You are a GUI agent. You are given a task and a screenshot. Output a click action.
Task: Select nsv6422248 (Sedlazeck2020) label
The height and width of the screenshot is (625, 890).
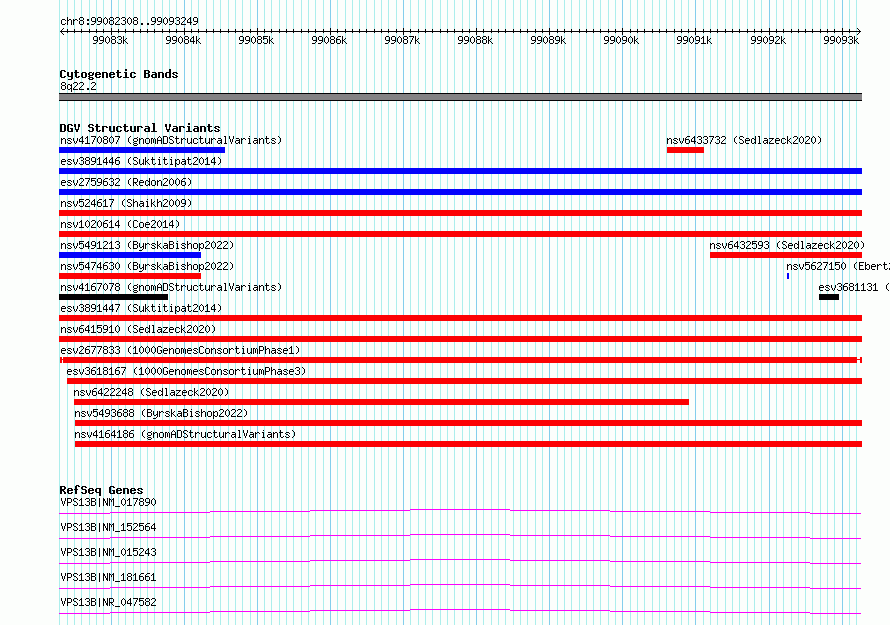click(151, 392)
